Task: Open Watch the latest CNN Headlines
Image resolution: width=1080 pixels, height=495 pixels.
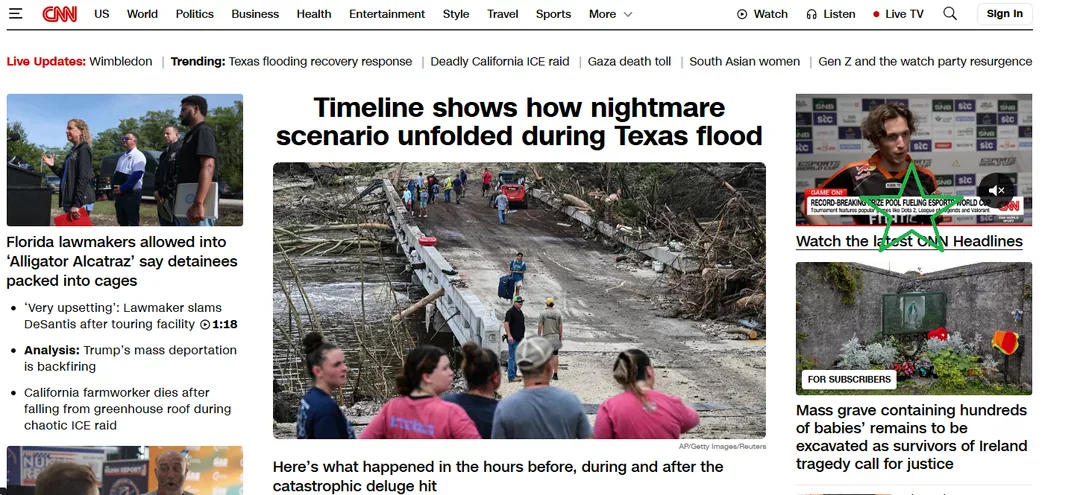Action: (909, 241)
